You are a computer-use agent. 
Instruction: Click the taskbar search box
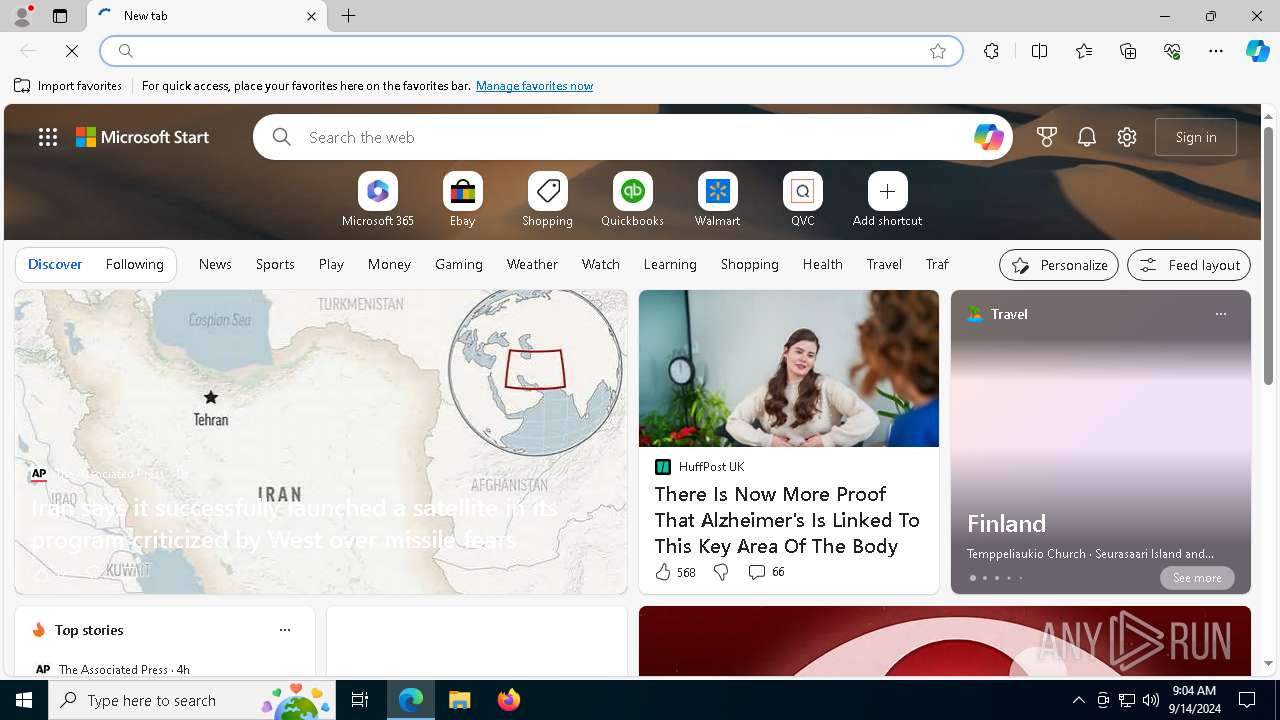click(193, 700)
